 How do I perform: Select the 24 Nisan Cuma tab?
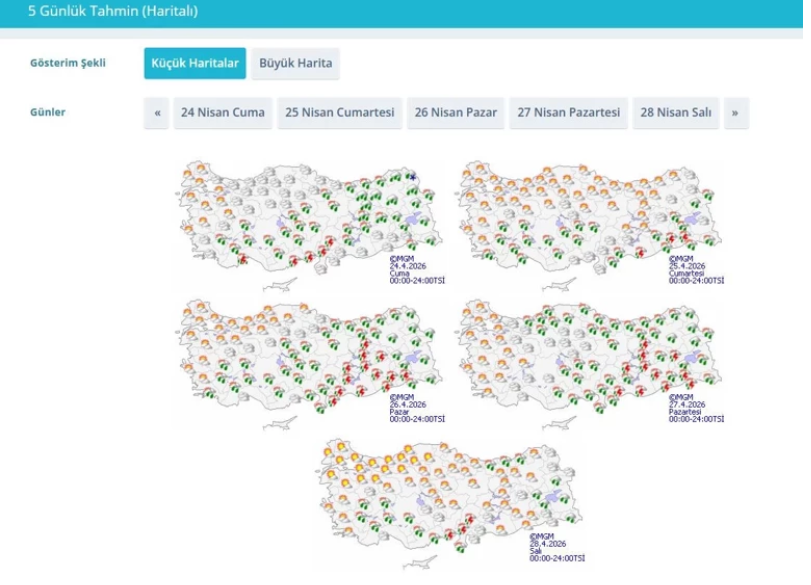(x=223, y=113)
